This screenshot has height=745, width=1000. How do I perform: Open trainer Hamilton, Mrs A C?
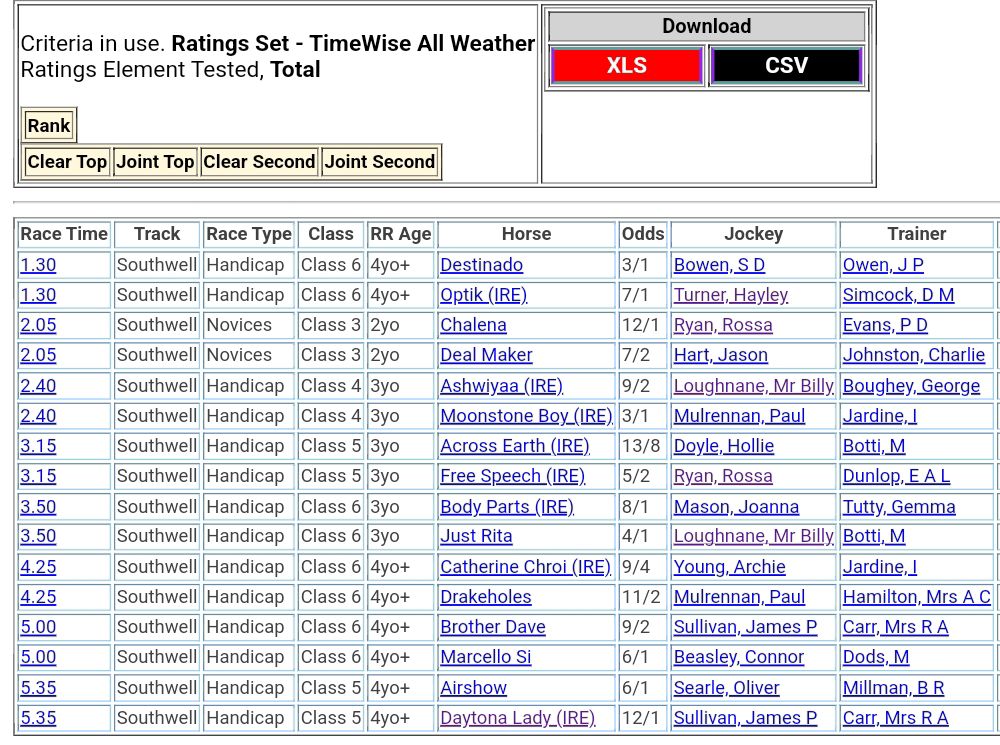point(916,597)
